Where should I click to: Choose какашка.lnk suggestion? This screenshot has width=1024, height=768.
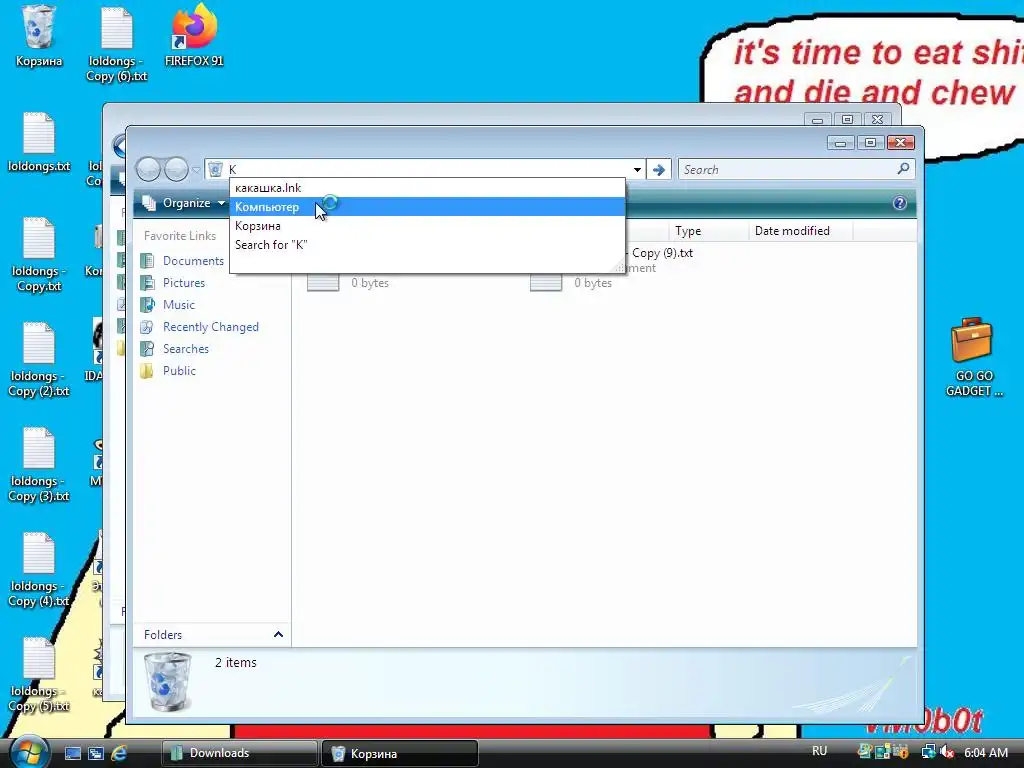(x=427, y=188)
